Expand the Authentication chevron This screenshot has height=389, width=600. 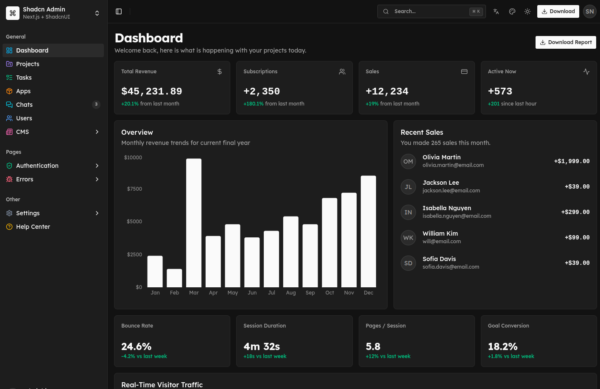97,166
